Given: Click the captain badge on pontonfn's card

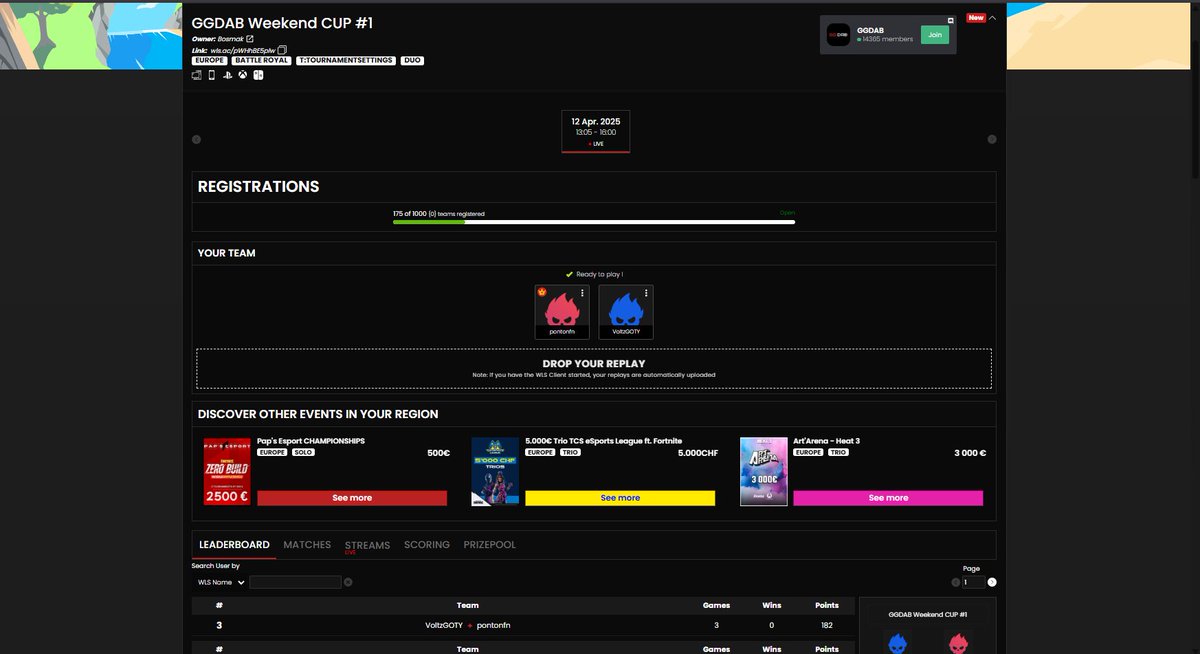Looking at the screenshot, I should (x=541, y=292).
